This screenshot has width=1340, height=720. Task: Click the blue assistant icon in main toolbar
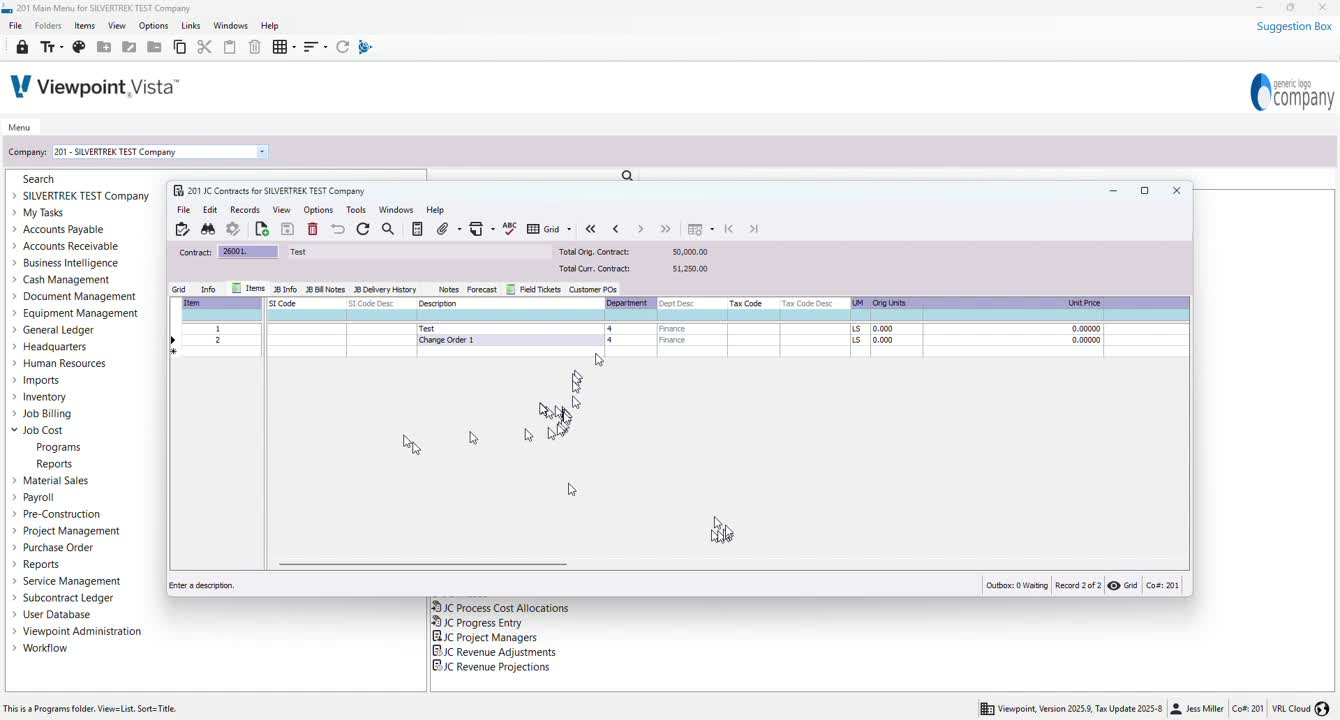365,47
